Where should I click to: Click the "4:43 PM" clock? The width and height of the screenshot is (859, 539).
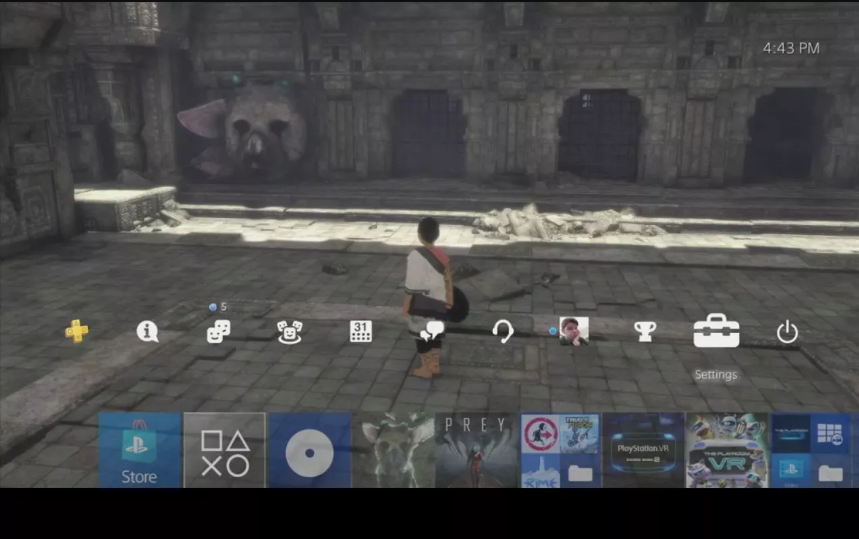point(791,48)
